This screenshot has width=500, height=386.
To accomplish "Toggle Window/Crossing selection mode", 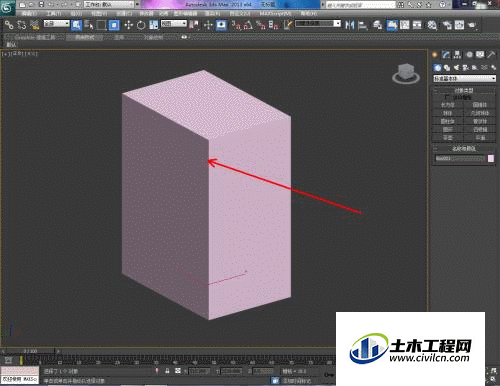I will coord(114,25).
